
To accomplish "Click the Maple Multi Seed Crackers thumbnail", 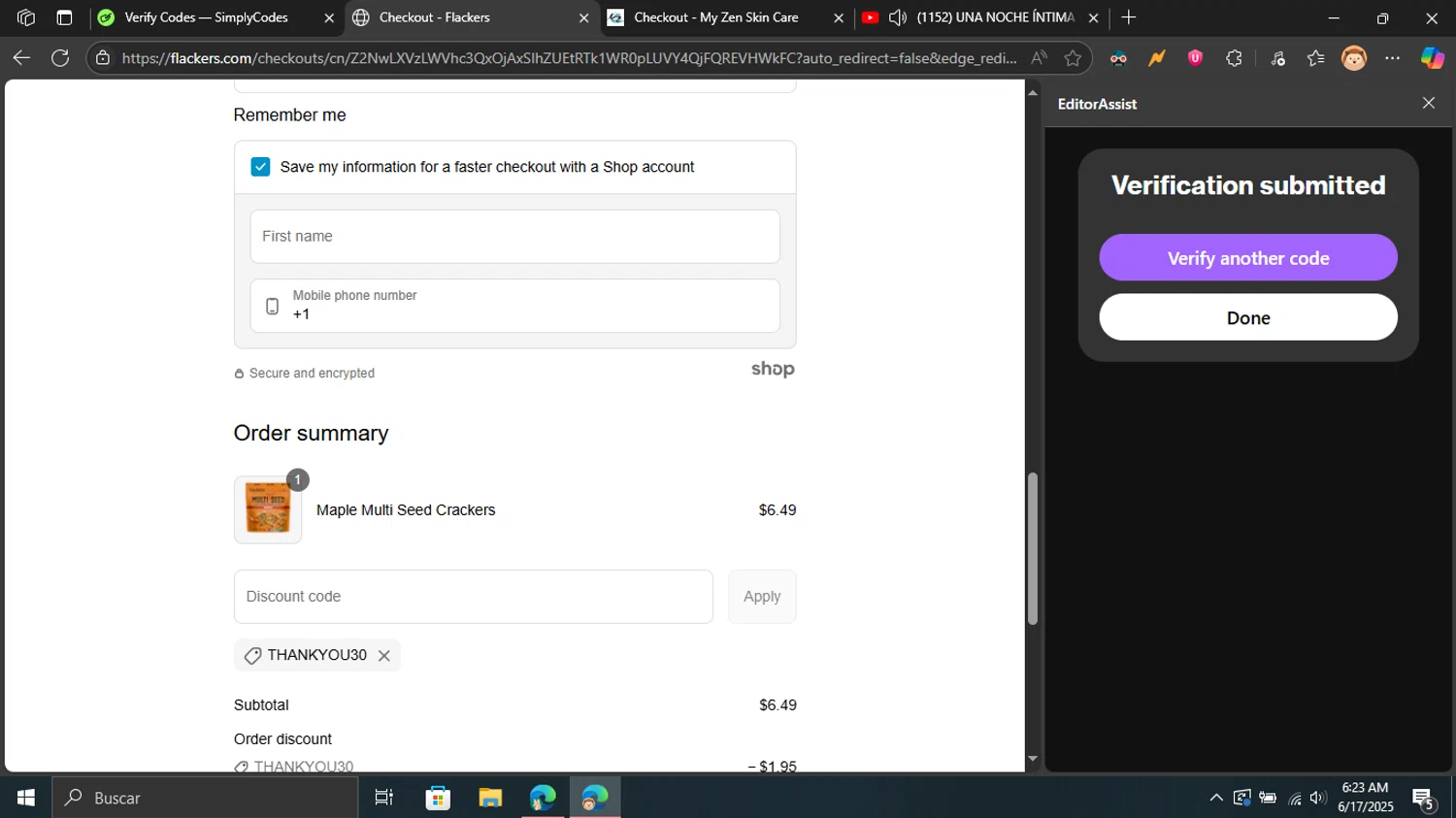I will tap(268, 509).
